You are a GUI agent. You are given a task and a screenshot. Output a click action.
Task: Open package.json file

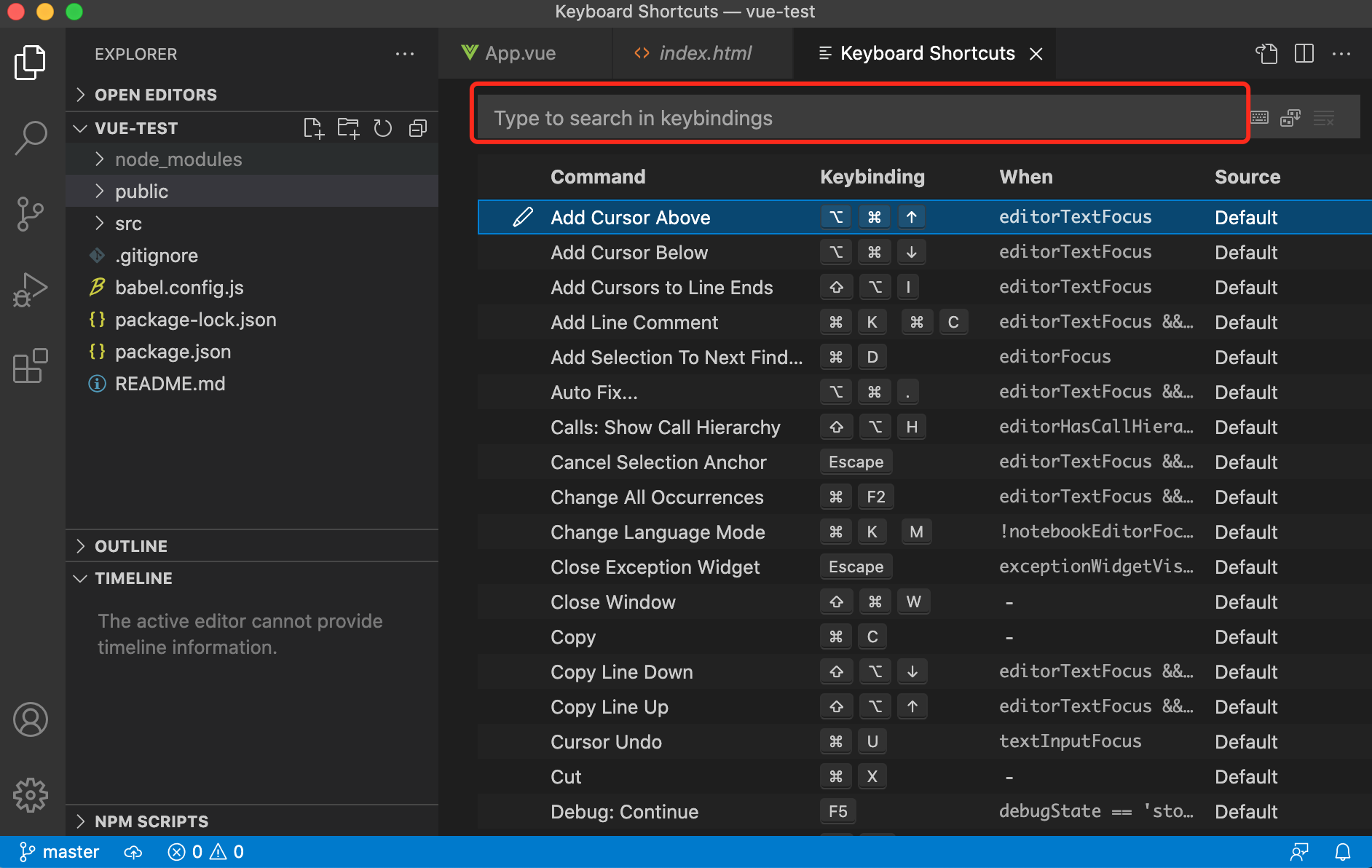[252, 352]
